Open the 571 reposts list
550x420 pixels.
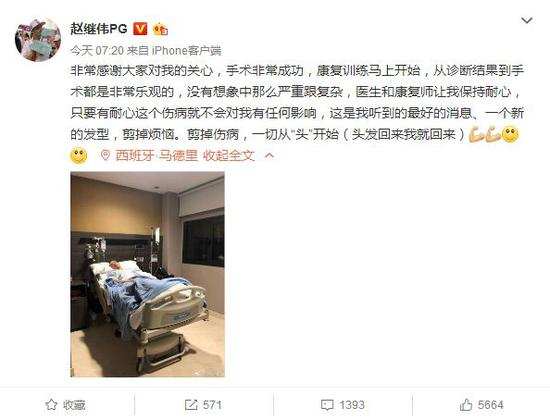203,405
